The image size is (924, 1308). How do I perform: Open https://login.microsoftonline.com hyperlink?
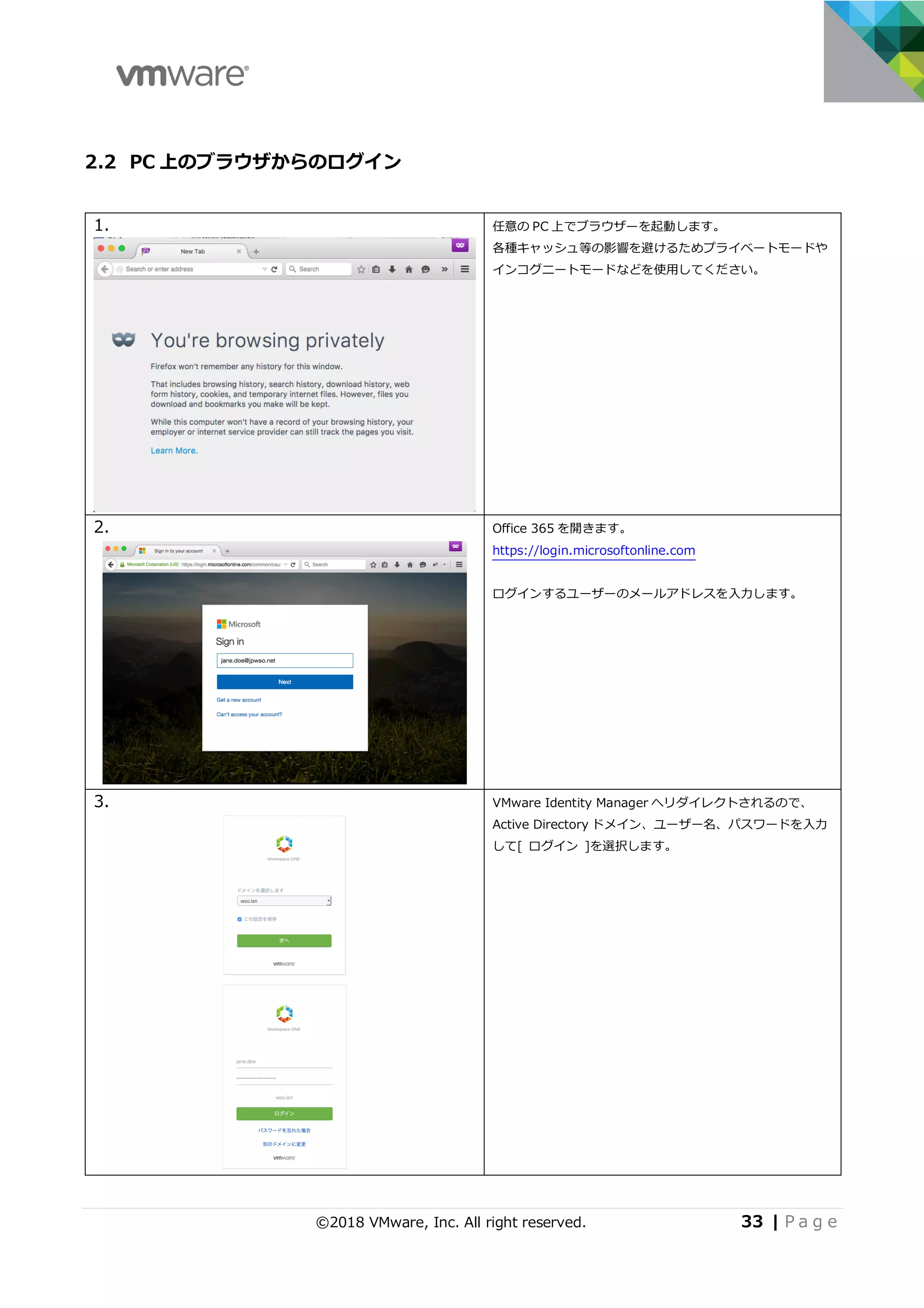pos(594,550)
